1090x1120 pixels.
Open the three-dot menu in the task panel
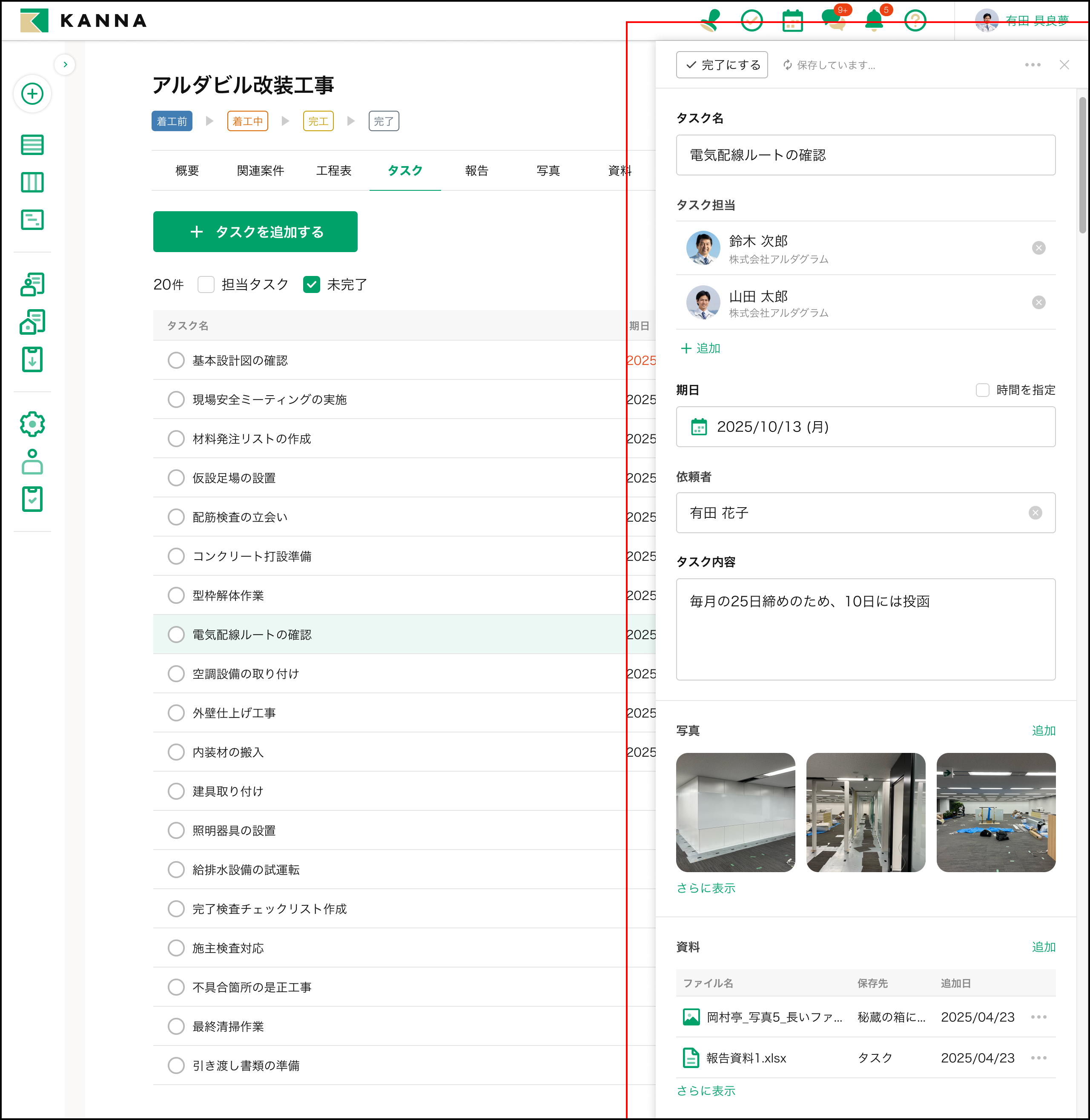click(1032, 65)
